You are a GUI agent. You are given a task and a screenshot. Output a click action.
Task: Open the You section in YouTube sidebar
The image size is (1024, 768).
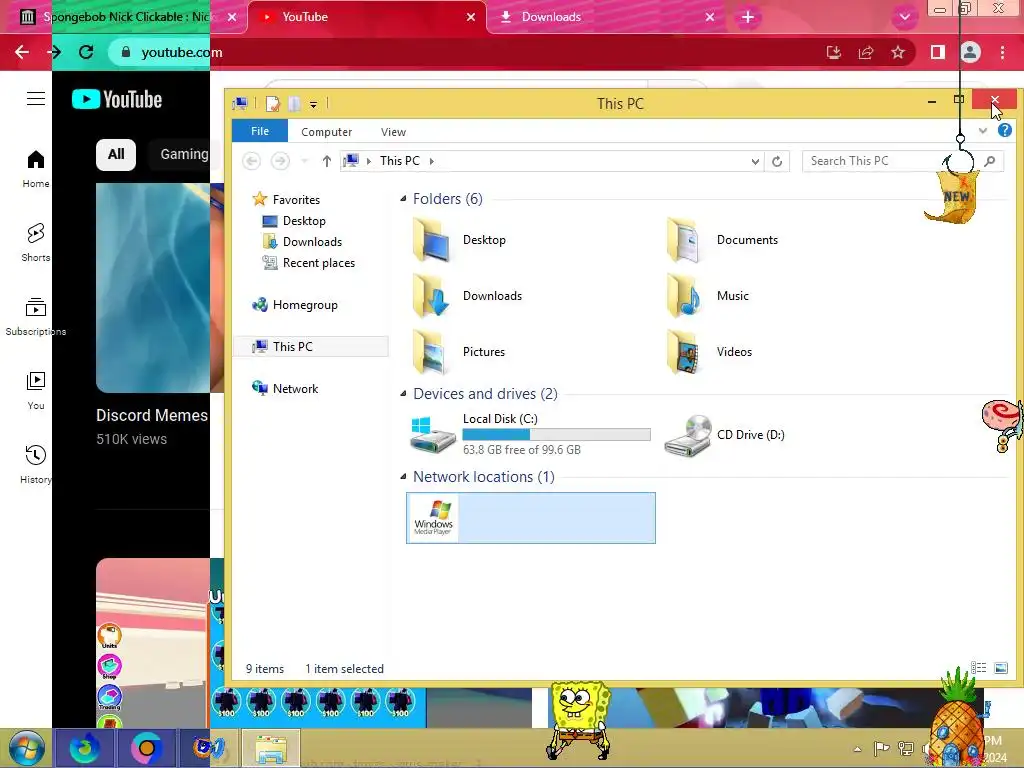(x=36, y=391)
